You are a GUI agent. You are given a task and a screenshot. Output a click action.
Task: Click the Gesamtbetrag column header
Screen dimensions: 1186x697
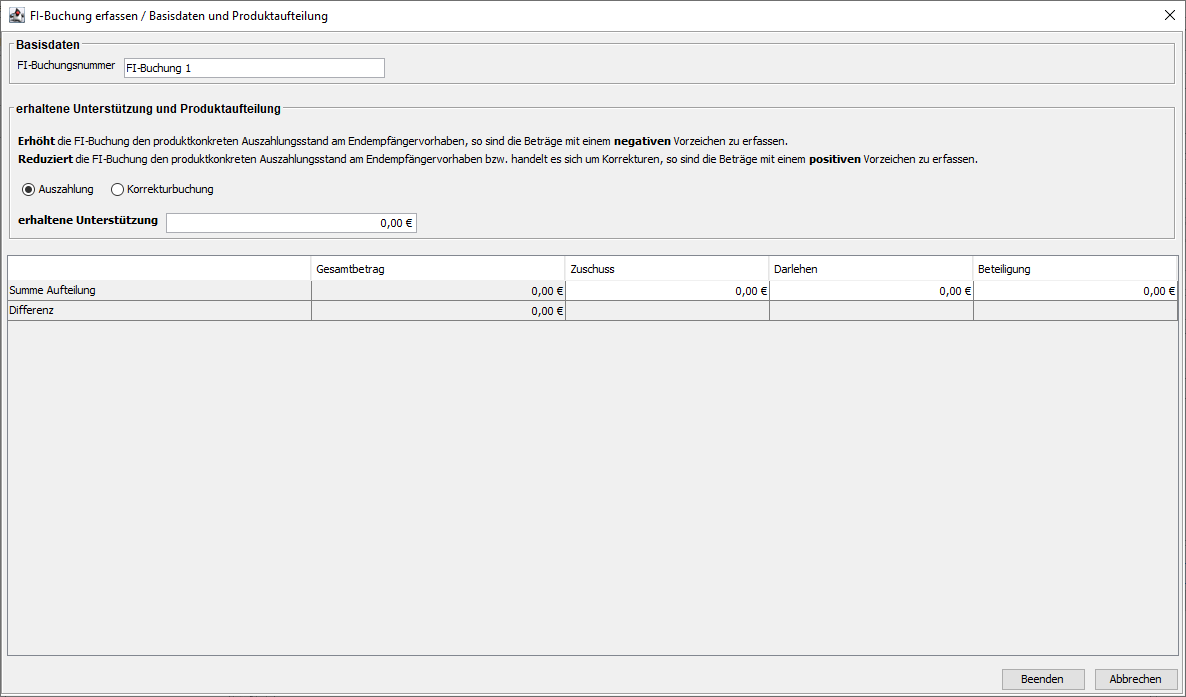pyautogui.click(x=438, y=269)
